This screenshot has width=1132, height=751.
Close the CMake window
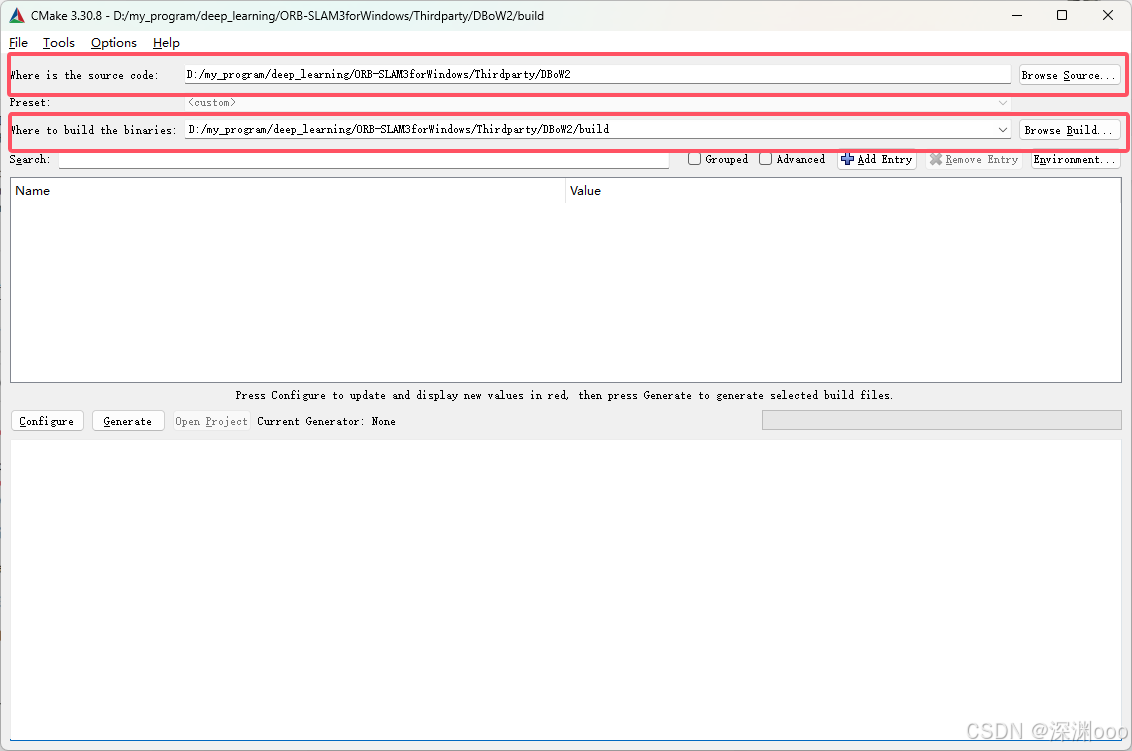click(1108, 15)
